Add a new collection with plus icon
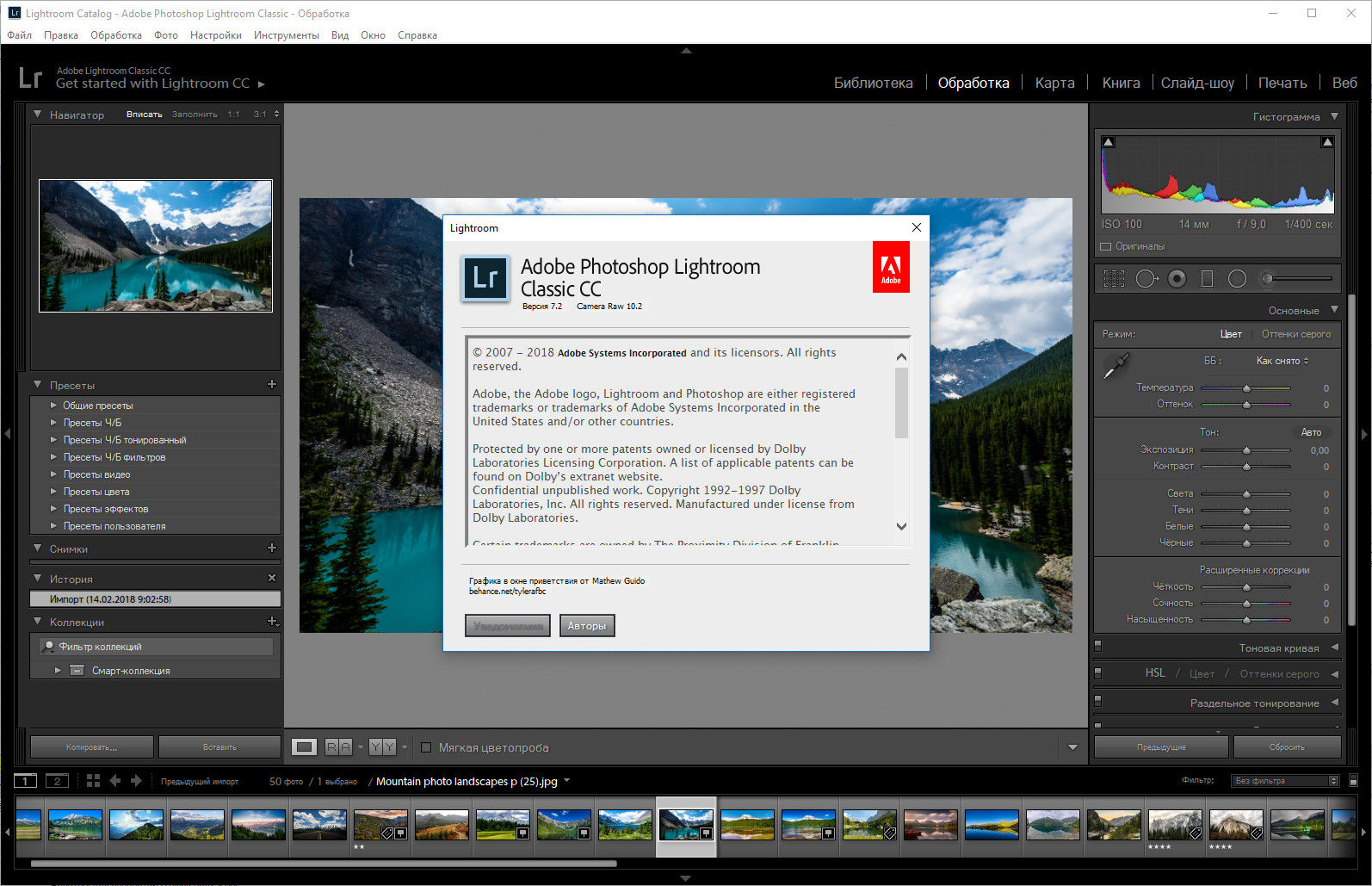Viewport: 1372px width, 886px height. pyautogui.click(x=272, y=621)
